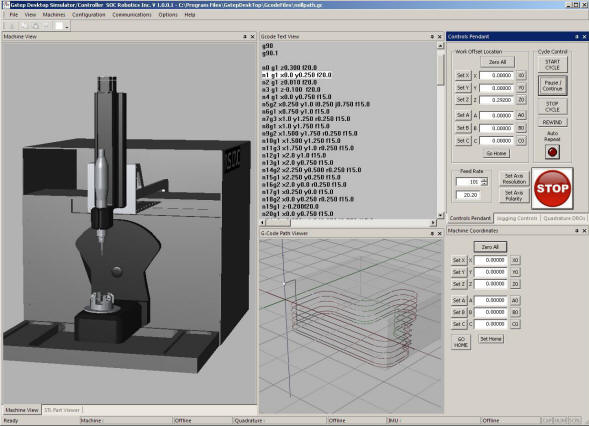Switch to the Jogging Controls tab

pos(517,218)
